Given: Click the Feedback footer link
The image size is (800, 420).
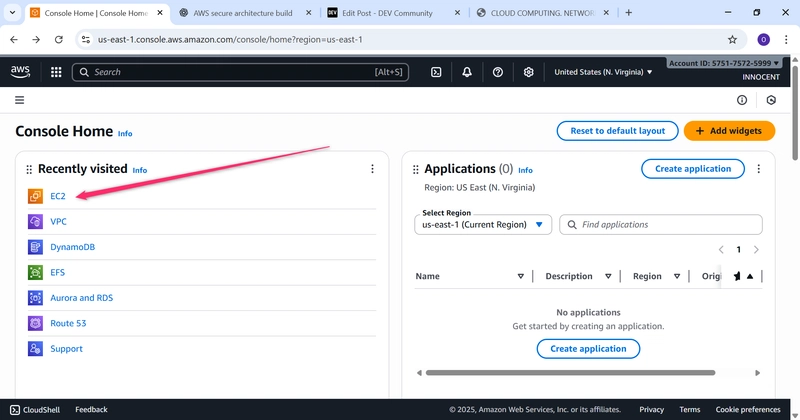Looking at the screenshot, I should tap(91, 410).
